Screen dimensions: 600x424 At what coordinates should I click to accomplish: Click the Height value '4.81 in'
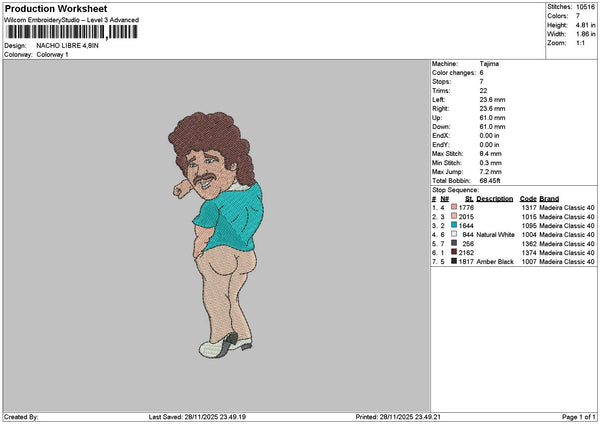[x=585, y=25]
